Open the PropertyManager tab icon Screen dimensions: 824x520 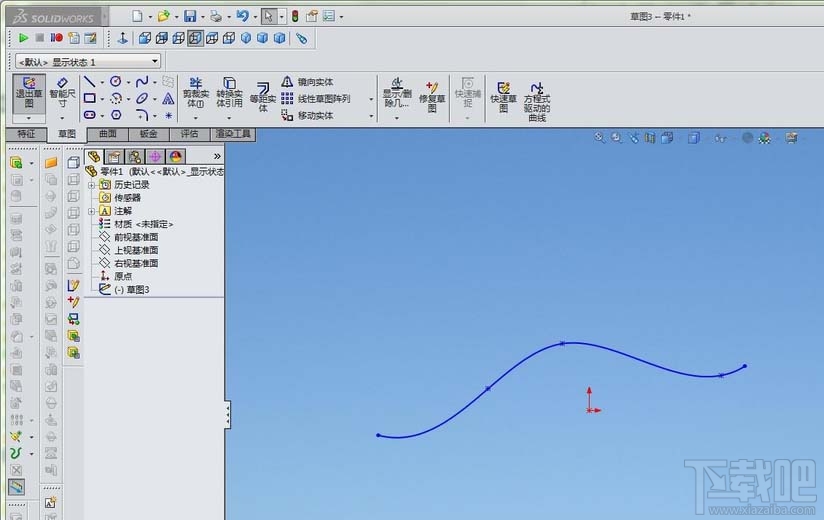click(x=114, y=156)
